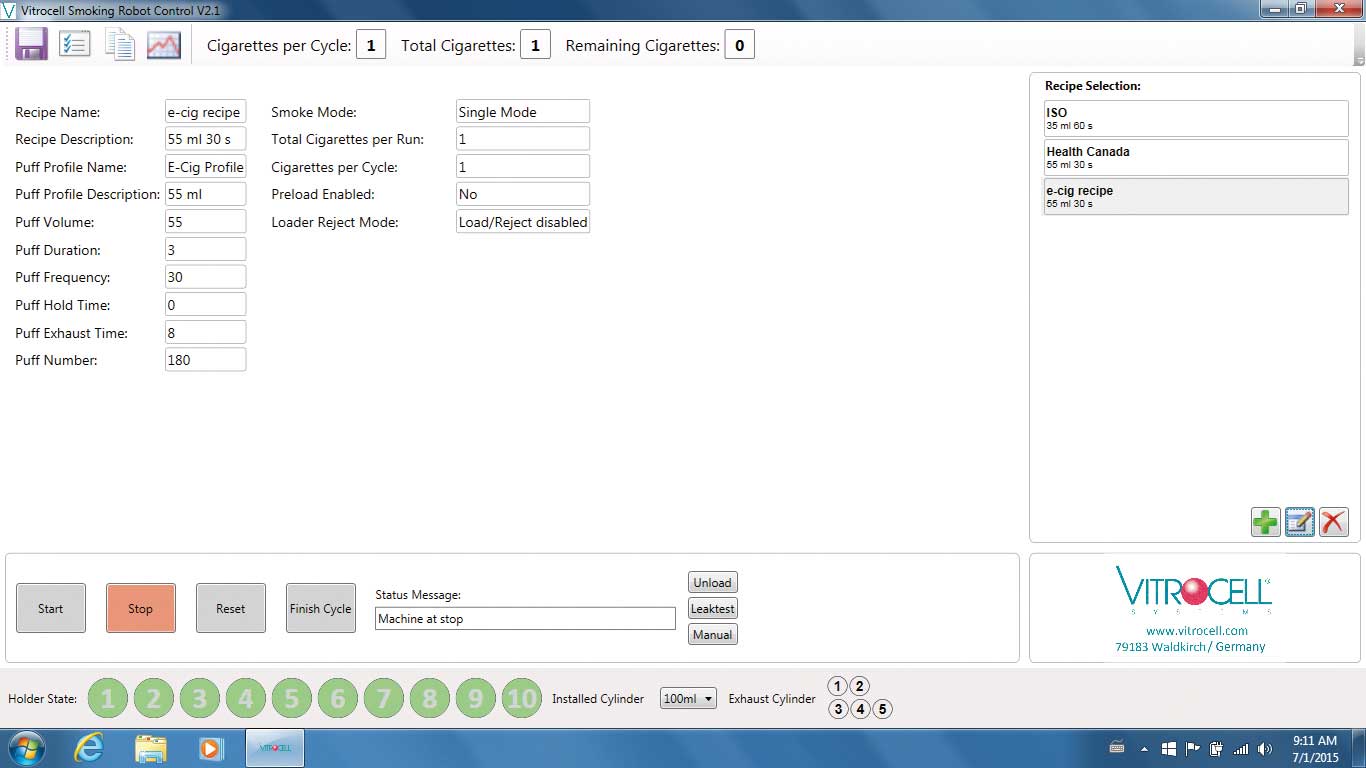Toggle holder state number 10 indicator
This screenshot has height=768, width=1366.
coord(522,699)
